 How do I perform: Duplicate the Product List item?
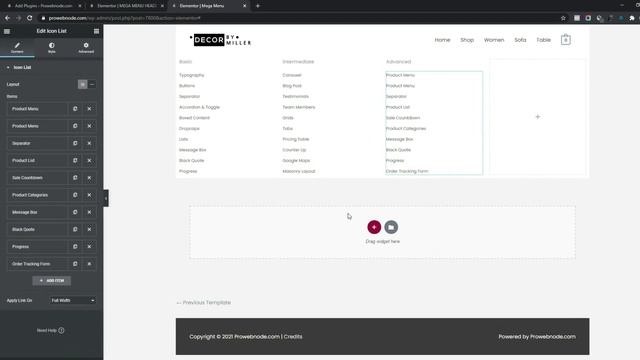pos(75,160)
